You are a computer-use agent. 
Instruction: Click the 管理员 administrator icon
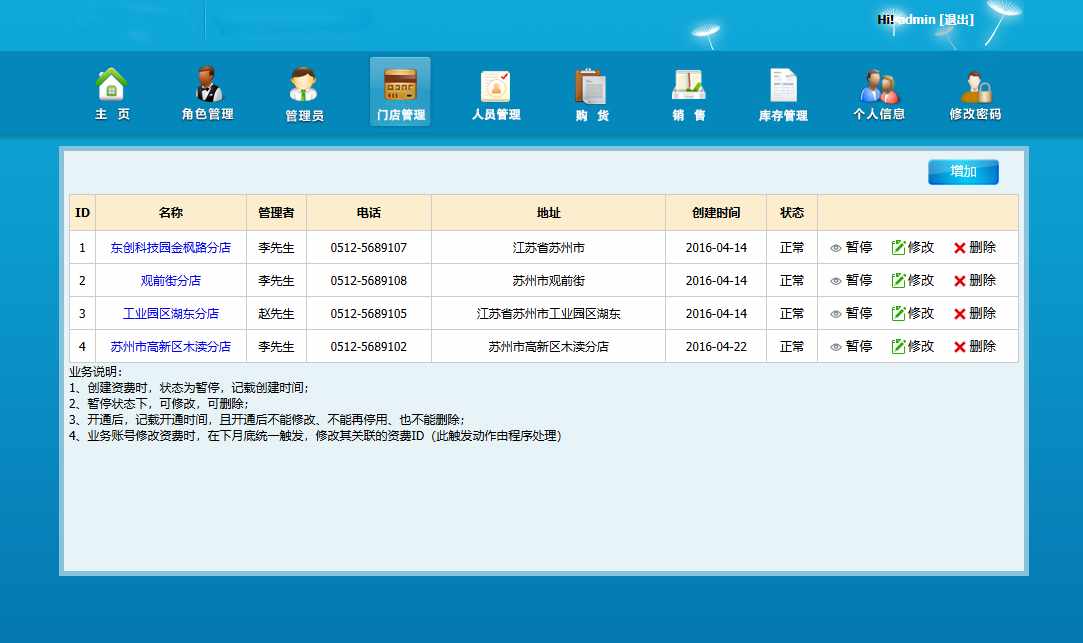(304, 93)
